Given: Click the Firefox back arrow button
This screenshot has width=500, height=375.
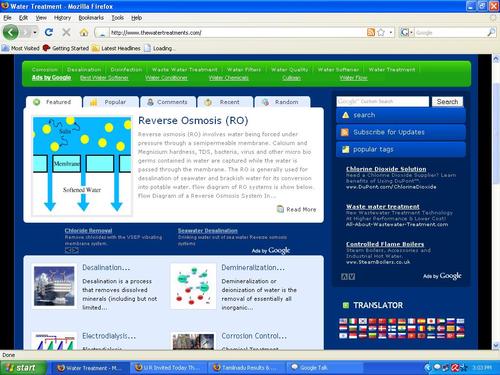Looking at the screenshot, I should click(11, 32).
